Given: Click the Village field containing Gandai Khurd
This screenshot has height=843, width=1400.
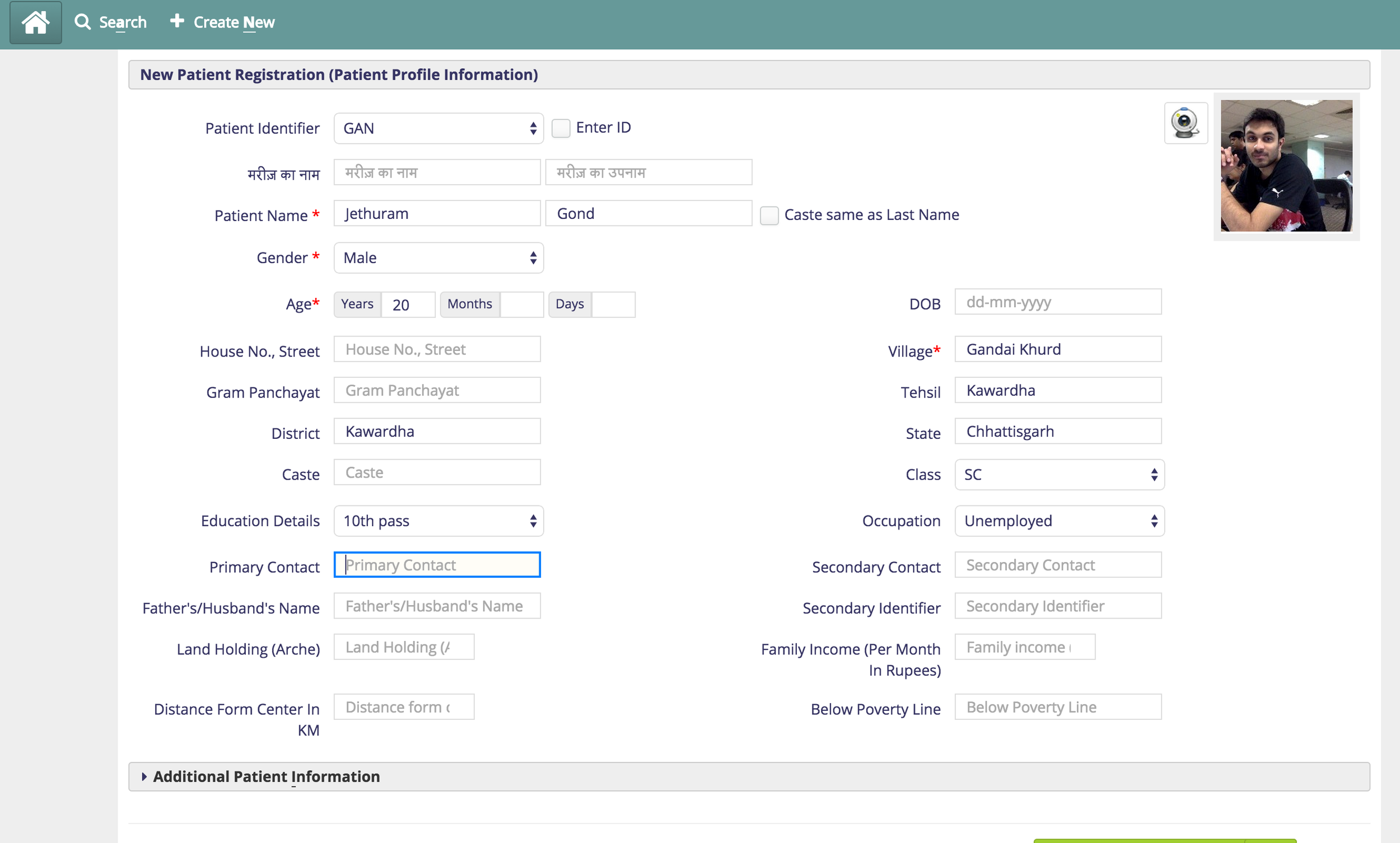Looking at the screenshot, I should point(1057,349).
